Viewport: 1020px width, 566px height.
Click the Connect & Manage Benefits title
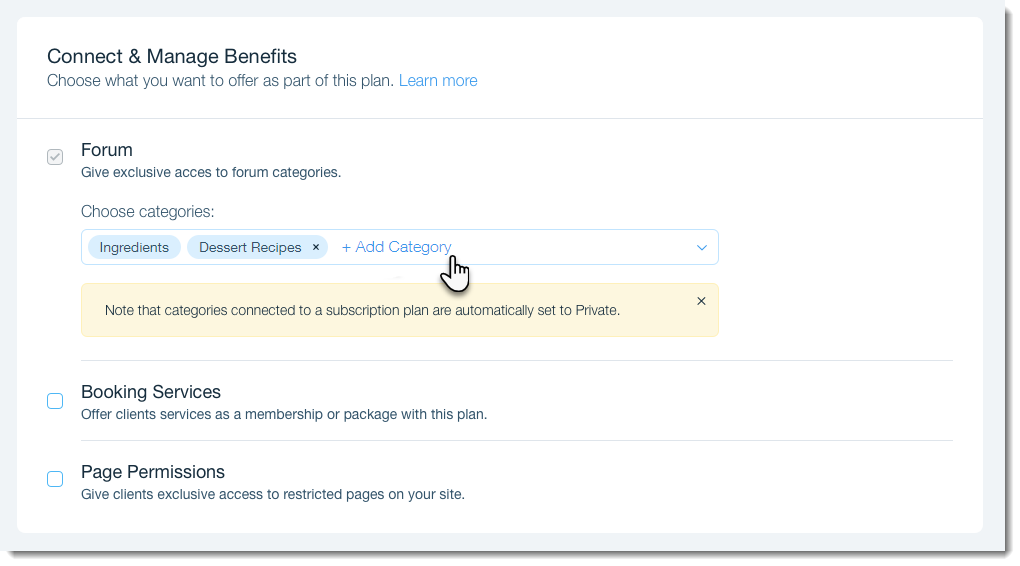click(x=172, y=56)
